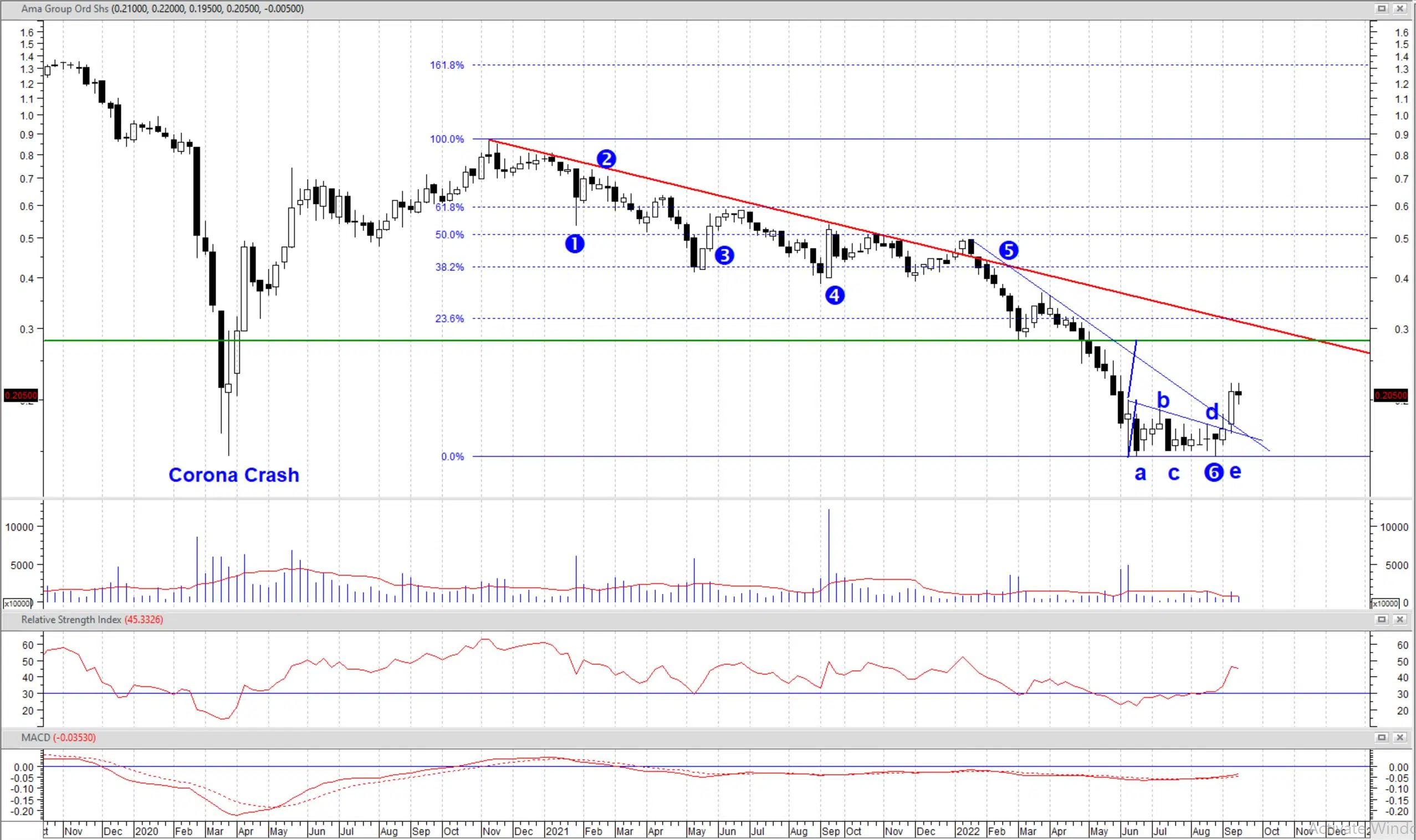Maximize the Ama Group price pane
The height and width of the screenshot is (840, 1416).
(1382, 8)
